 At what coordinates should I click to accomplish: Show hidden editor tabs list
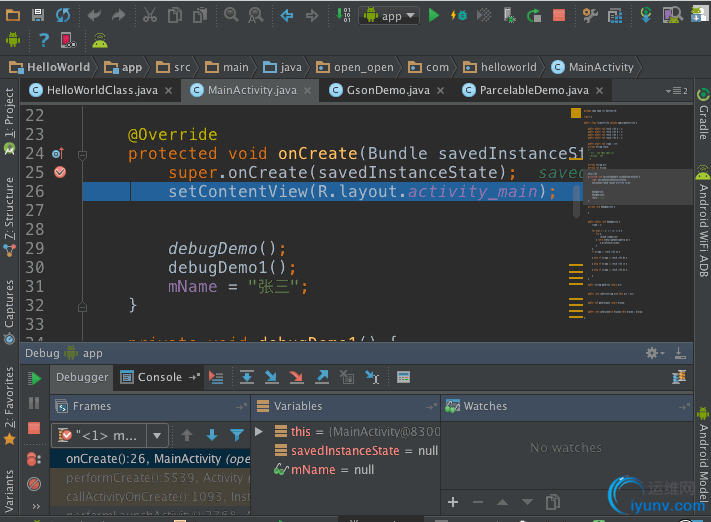(x=677, y=91)
